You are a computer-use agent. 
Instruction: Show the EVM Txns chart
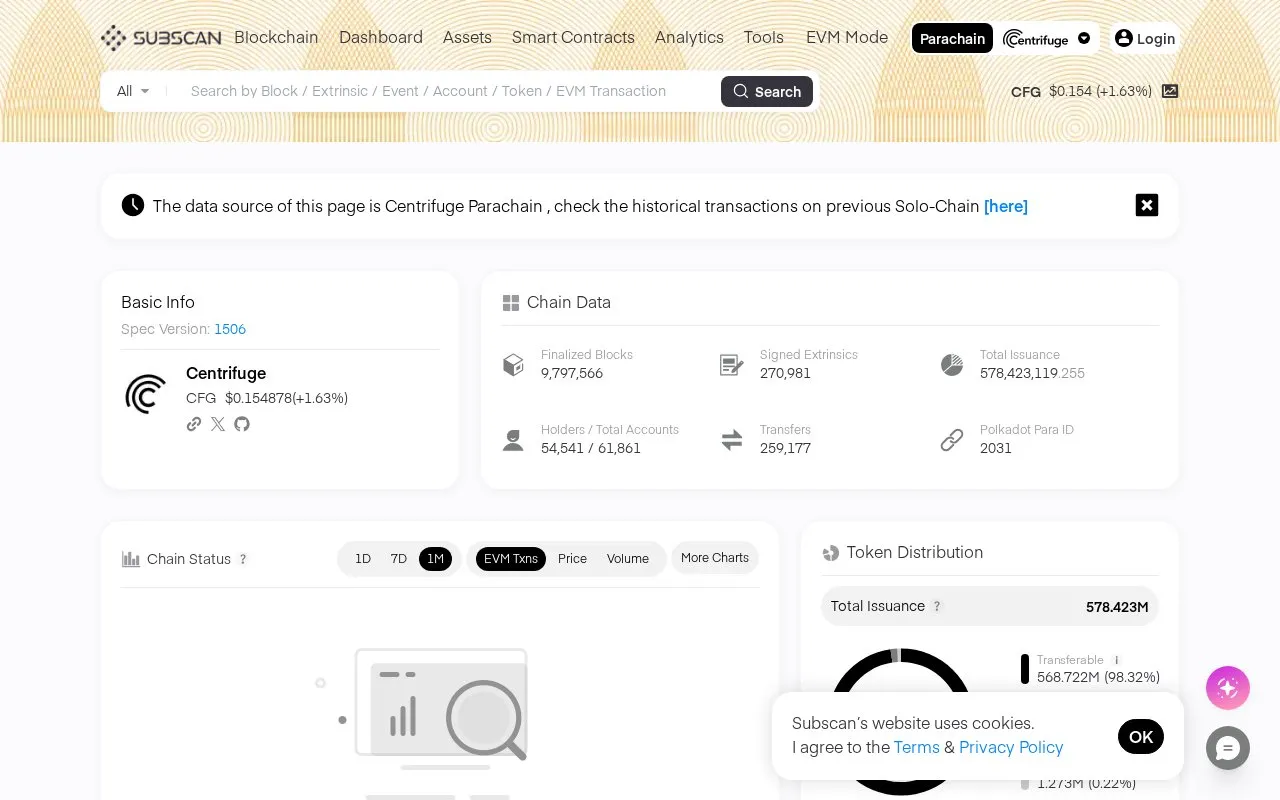pyautogui.click(x=511, y=559)
